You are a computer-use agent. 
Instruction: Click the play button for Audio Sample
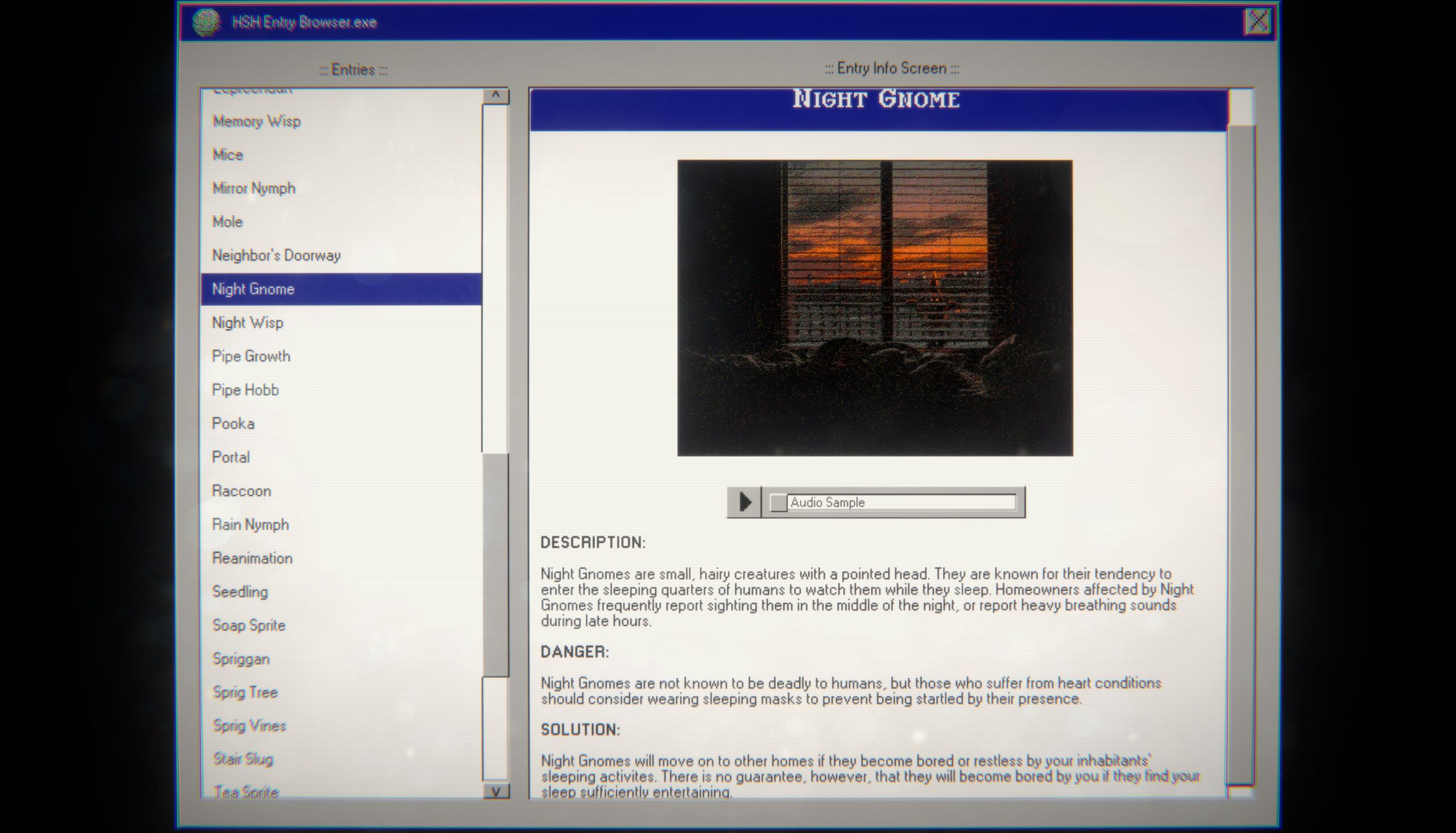click(x=743, y=502)
